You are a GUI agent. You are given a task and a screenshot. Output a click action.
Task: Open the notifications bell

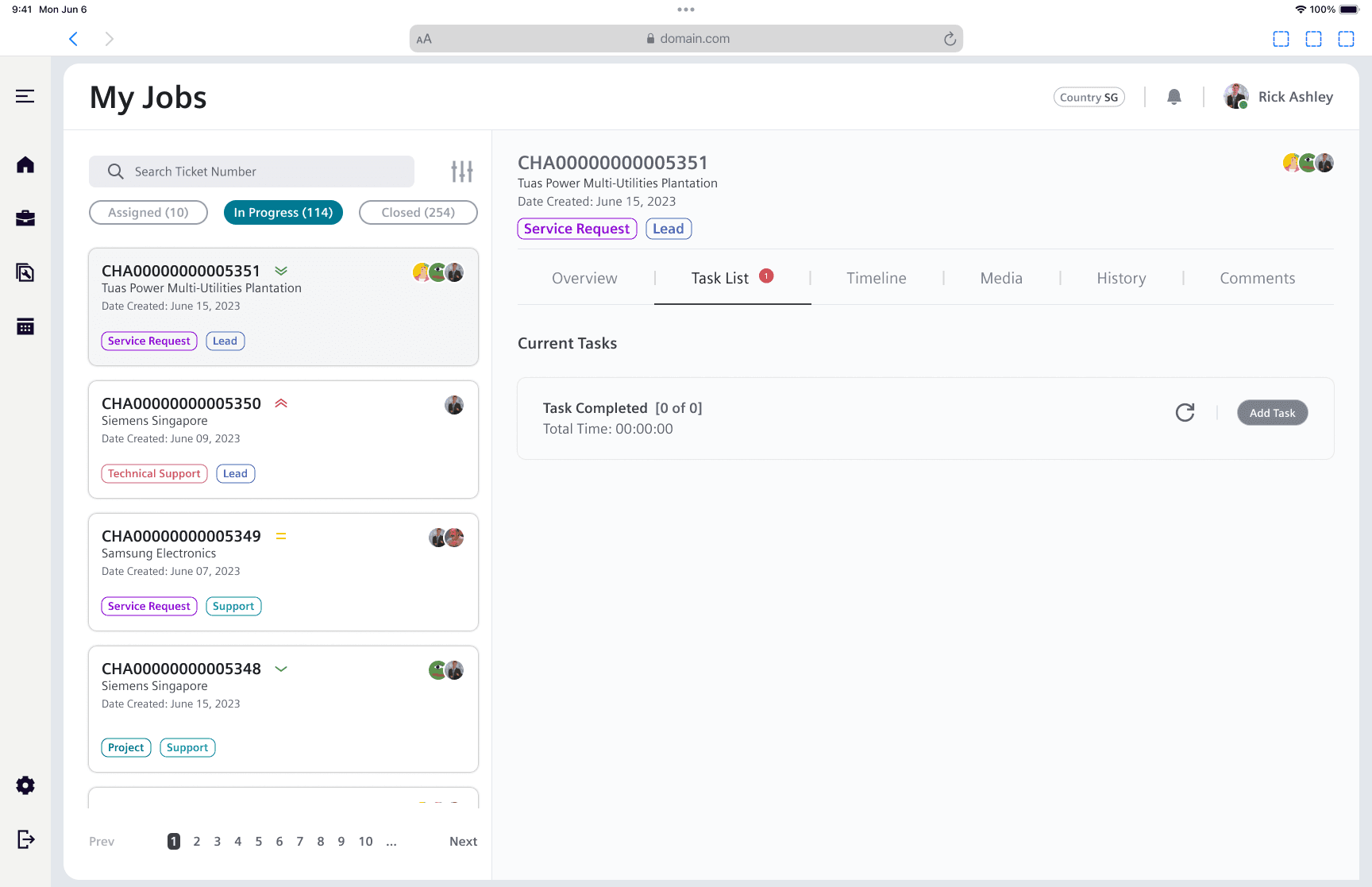[1174, 97]
